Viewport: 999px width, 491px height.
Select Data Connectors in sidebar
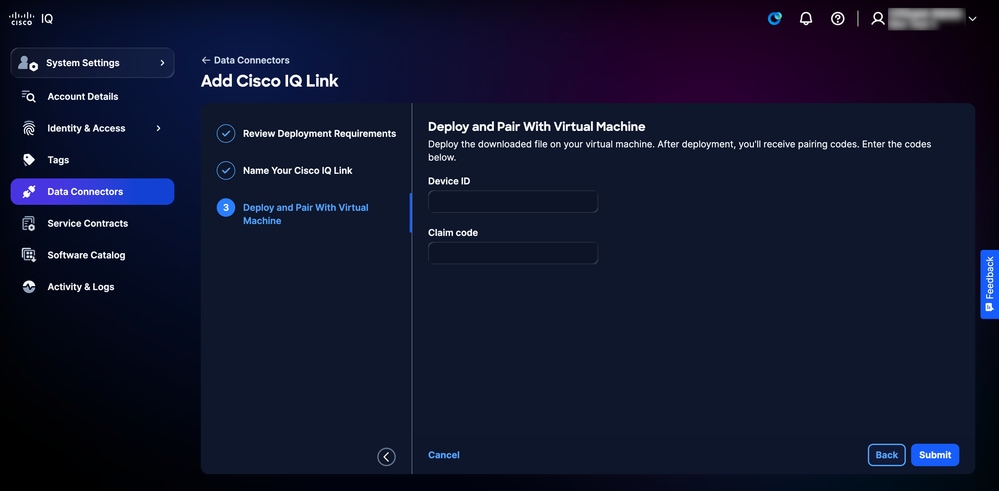click(92, 192)
